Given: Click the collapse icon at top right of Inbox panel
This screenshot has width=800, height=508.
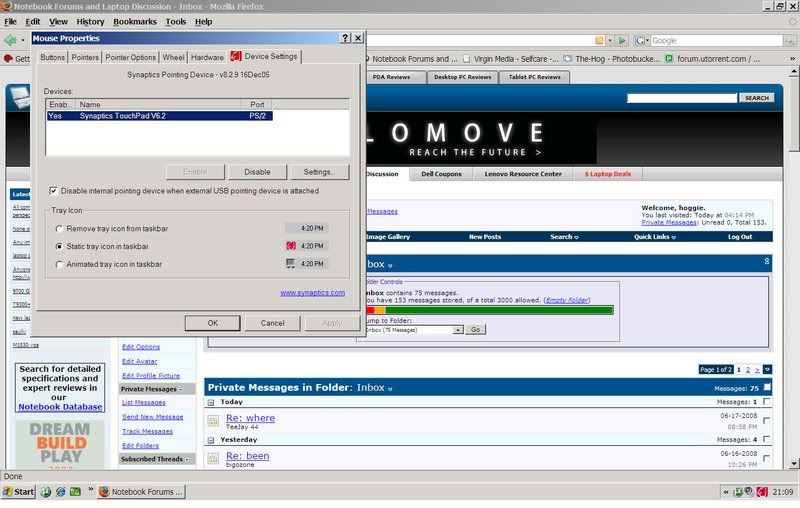Looking at the screenshot, I should (x=766, y=261).
